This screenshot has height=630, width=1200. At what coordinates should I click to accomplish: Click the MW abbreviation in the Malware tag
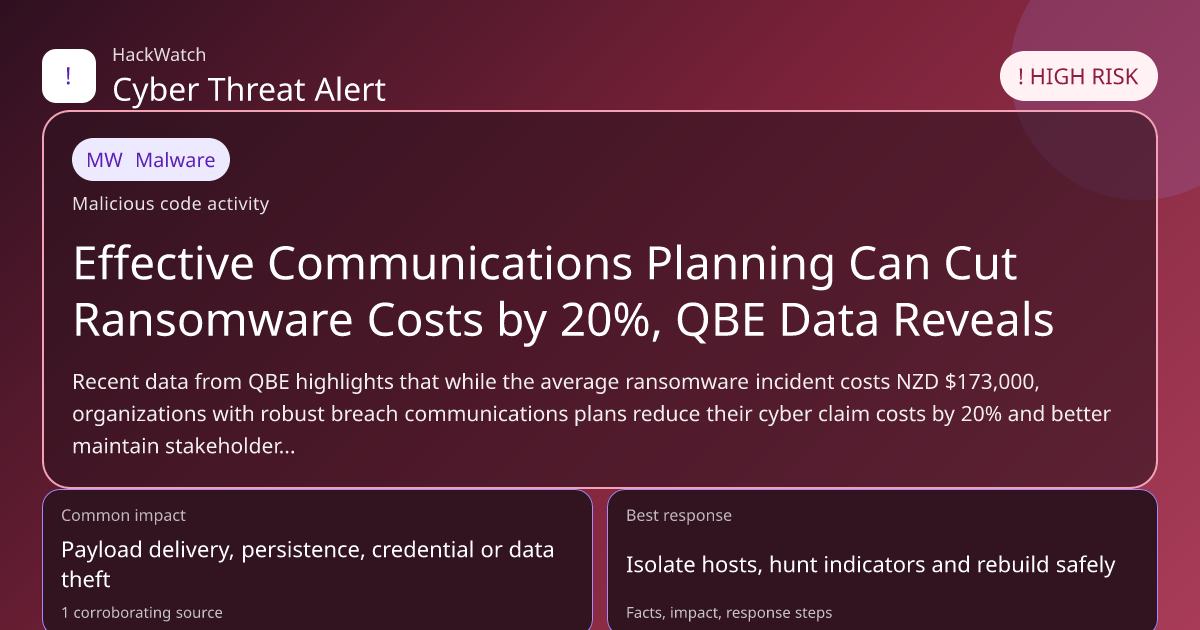(x=105, y=160)
